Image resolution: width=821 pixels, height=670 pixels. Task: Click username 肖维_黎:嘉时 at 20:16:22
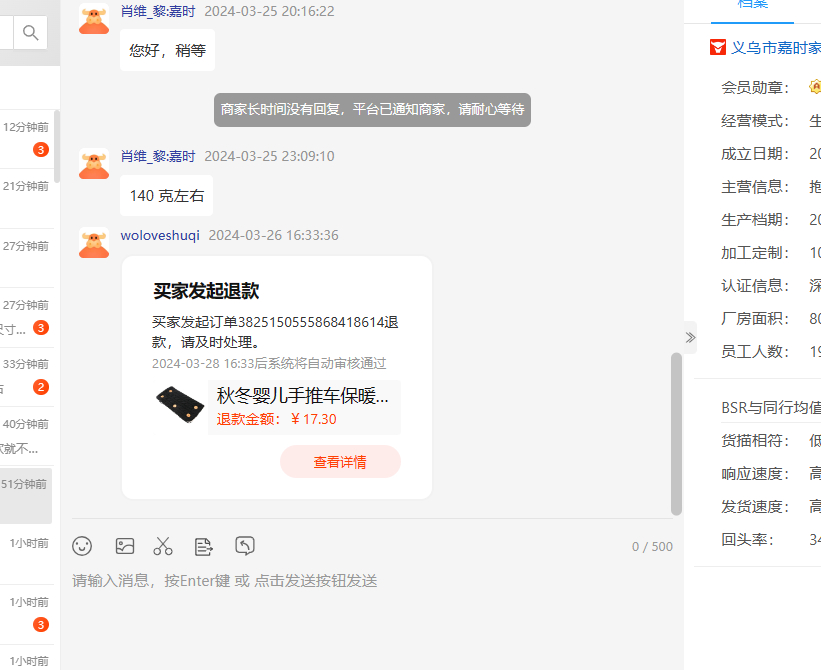point(158,11)
